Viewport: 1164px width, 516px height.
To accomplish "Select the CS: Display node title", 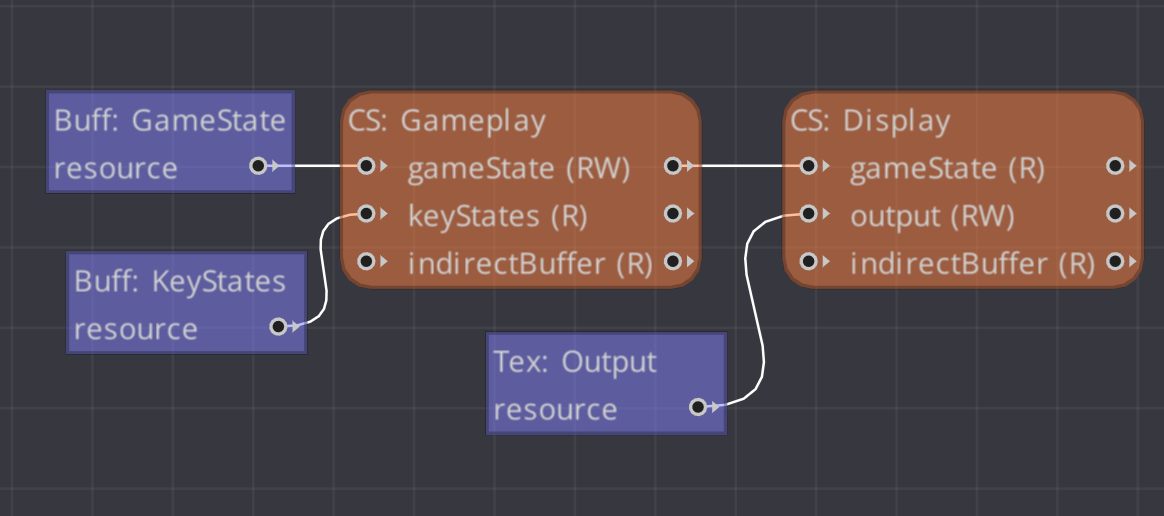I will coord(870,121).
